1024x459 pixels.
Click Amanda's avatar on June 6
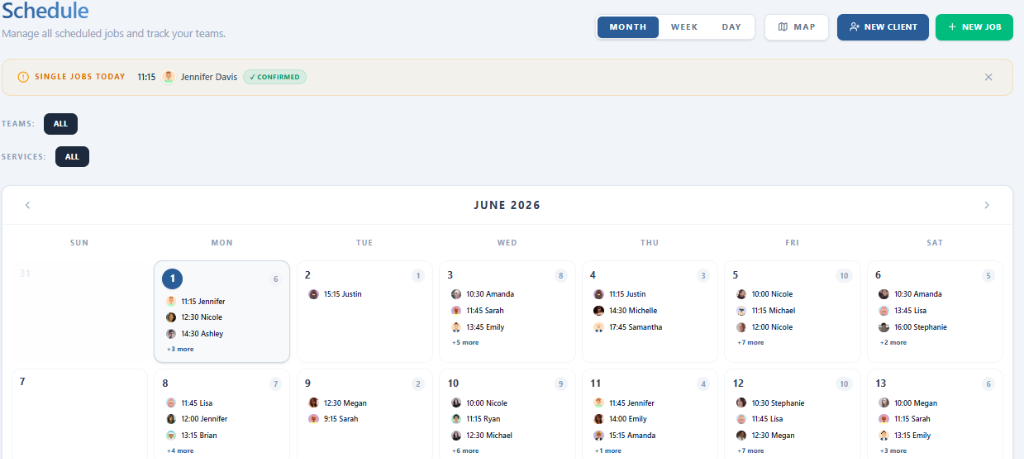pyautogui.click(x=884, y=294)
